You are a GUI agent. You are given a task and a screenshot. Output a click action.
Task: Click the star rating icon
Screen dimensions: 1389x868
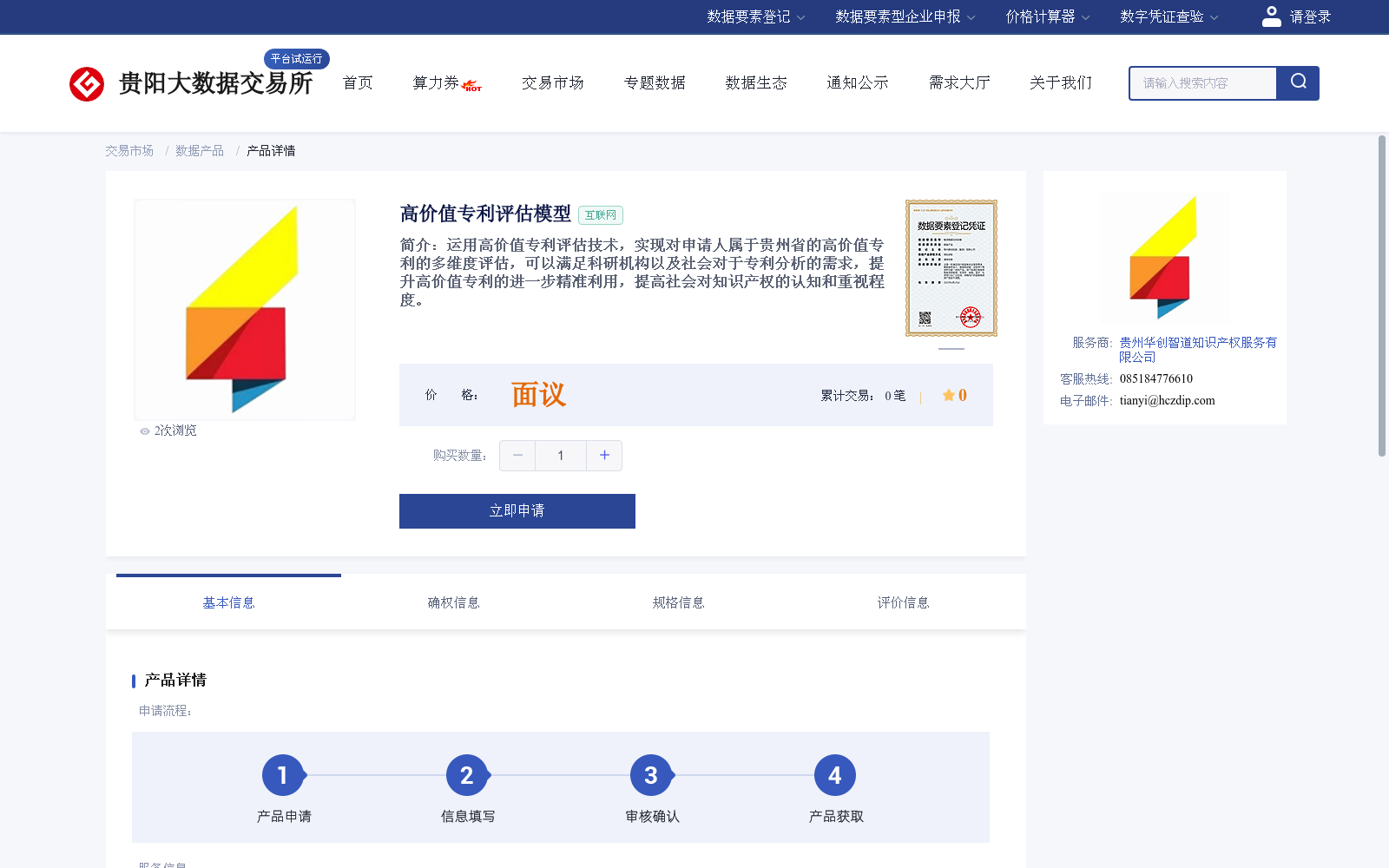949,395
